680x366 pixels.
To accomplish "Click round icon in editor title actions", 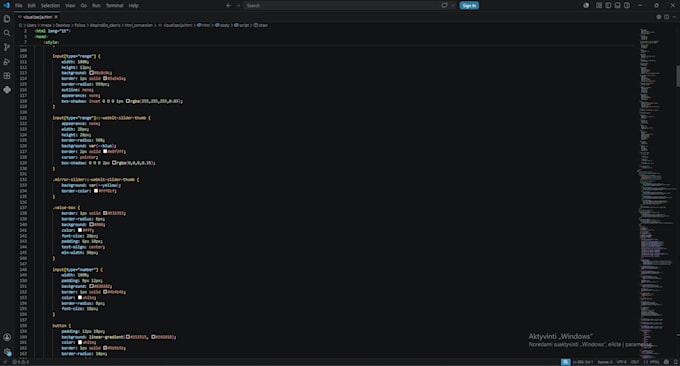I will (659, 17).
